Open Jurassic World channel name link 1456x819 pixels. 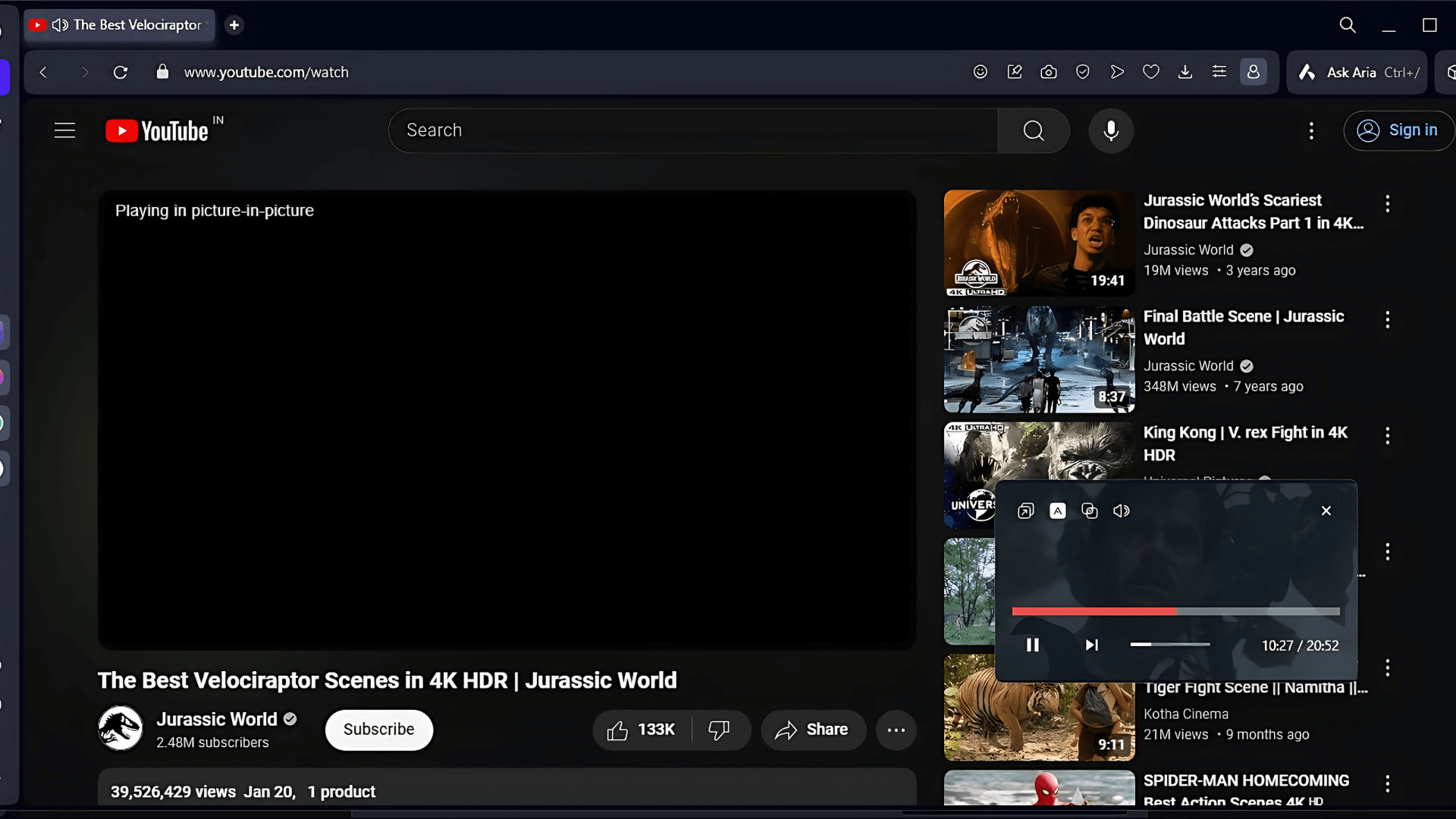pyautogui.click(x=217, y=719)
